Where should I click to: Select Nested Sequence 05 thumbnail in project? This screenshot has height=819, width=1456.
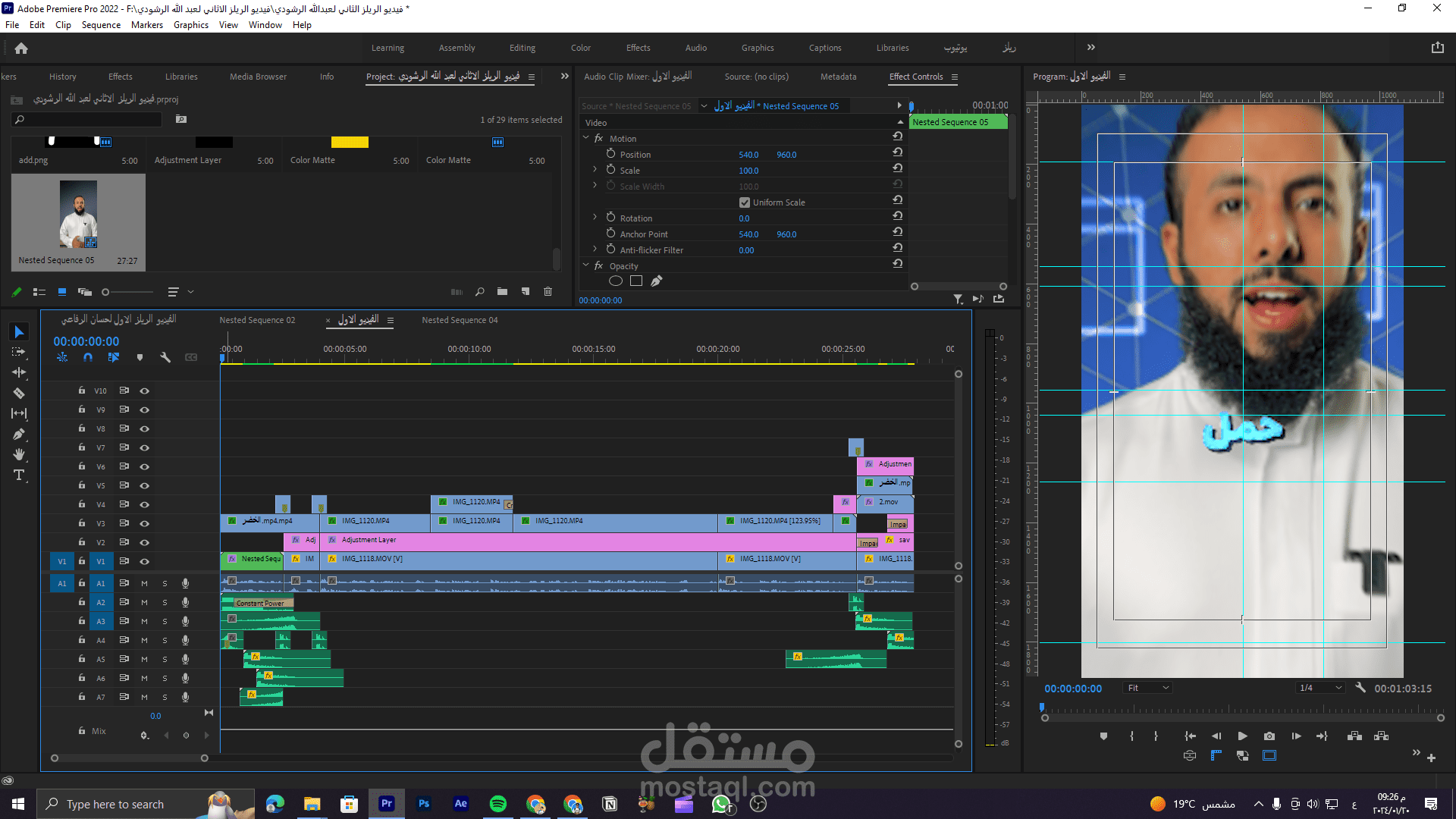point(78,214)
